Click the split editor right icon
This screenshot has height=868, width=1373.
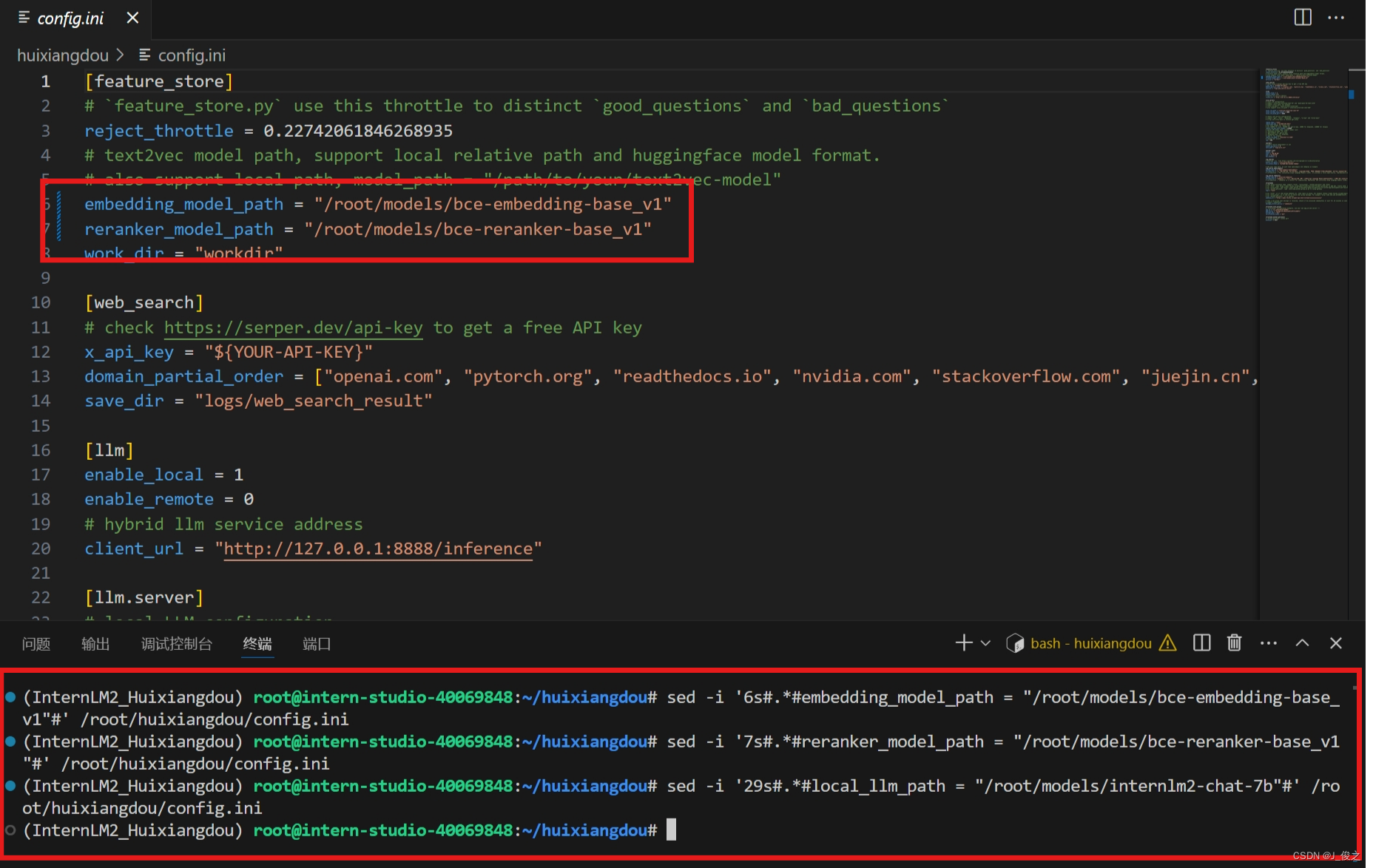tap(1303, 17)
